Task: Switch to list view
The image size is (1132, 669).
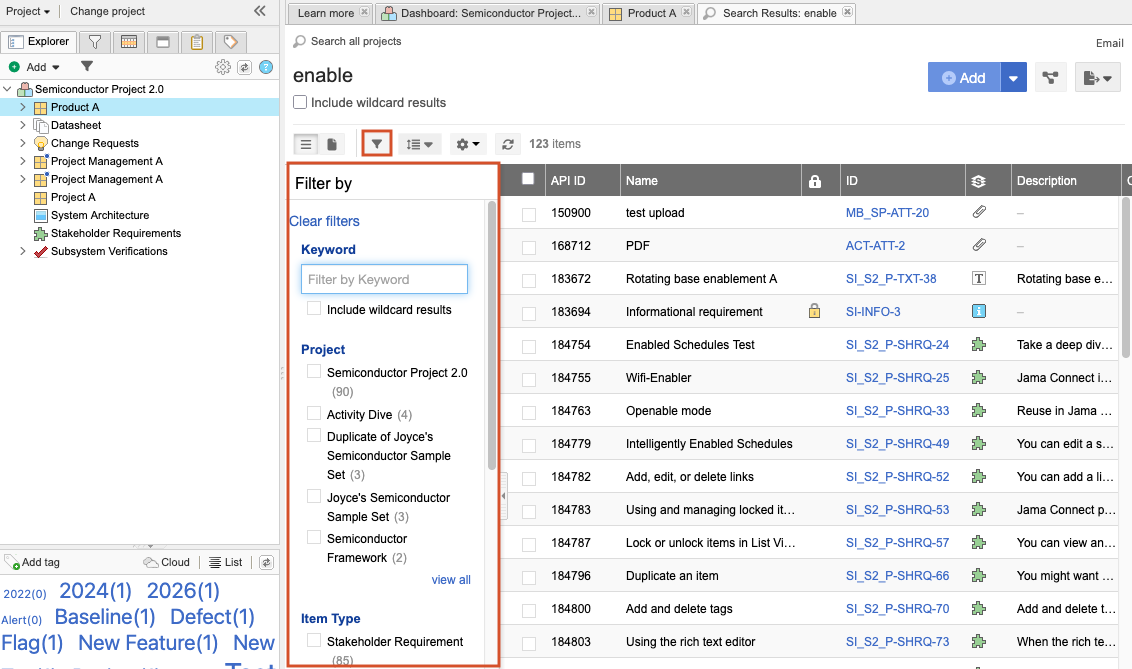Action: point(306,144)
